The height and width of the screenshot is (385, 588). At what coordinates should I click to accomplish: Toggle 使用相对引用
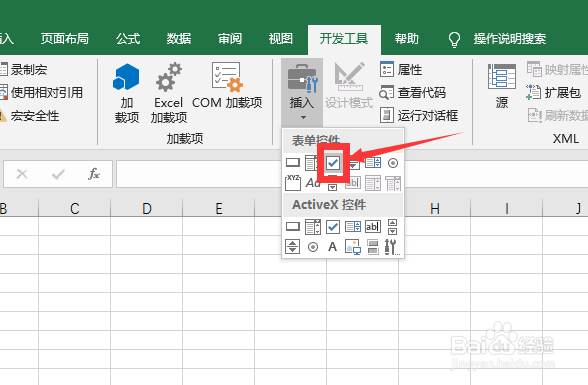click(x=41, y=92)
